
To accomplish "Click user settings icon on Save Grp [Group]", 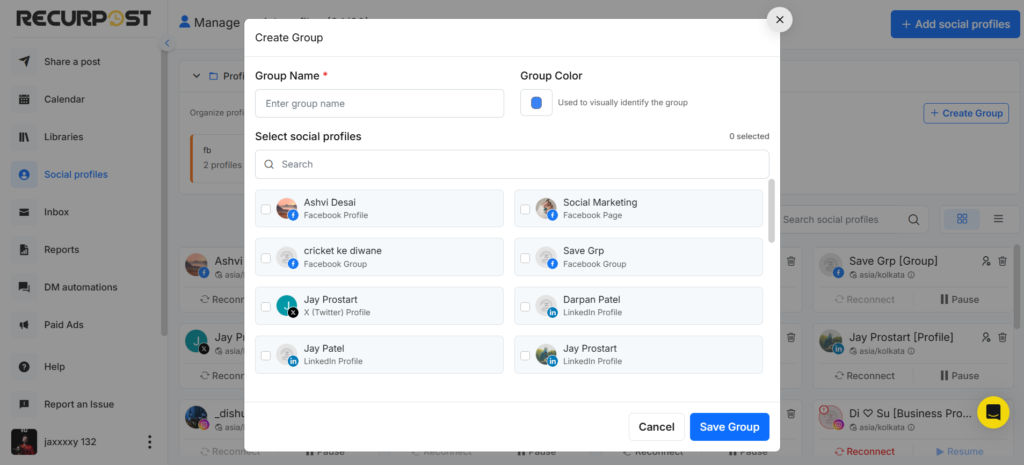I will [x=986, y=261].
